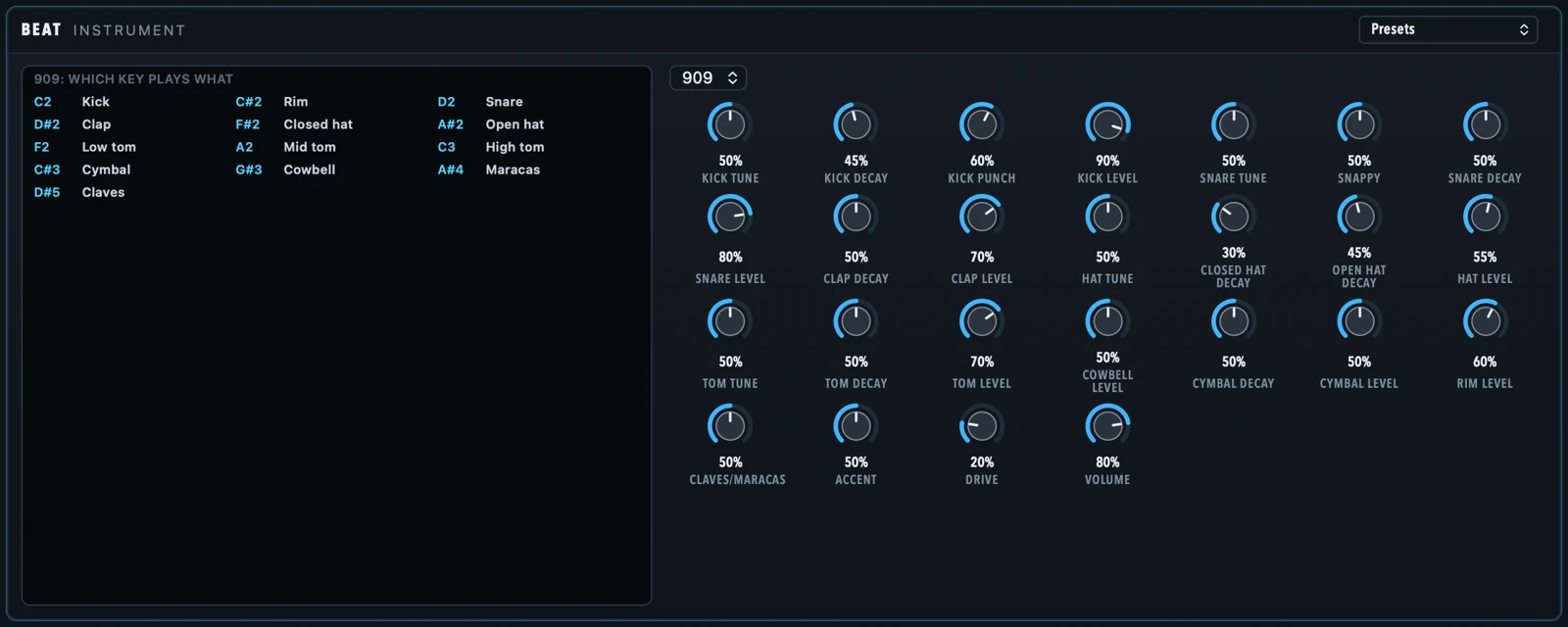Click the Hat Tune knob
The image size is (1568, 627).
point(1107,217)
